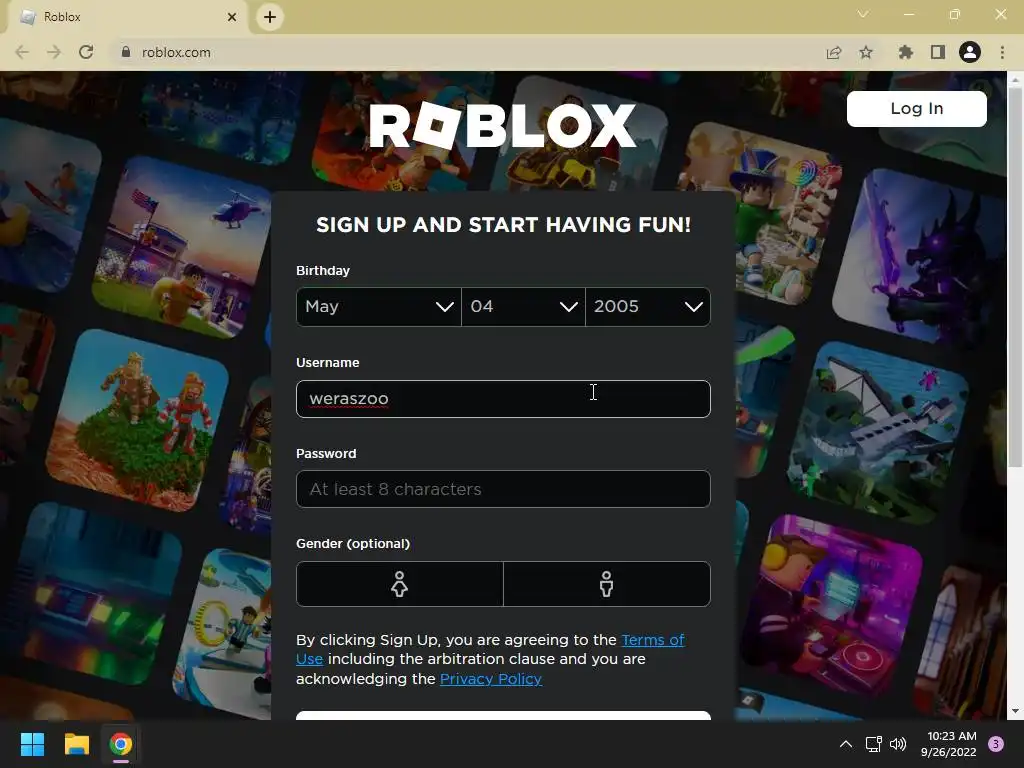This screenshot has width=1024, height=768.
Task: Click the scrollbar down arrow
Action: pyautogui.click(x=1015, y=711)
